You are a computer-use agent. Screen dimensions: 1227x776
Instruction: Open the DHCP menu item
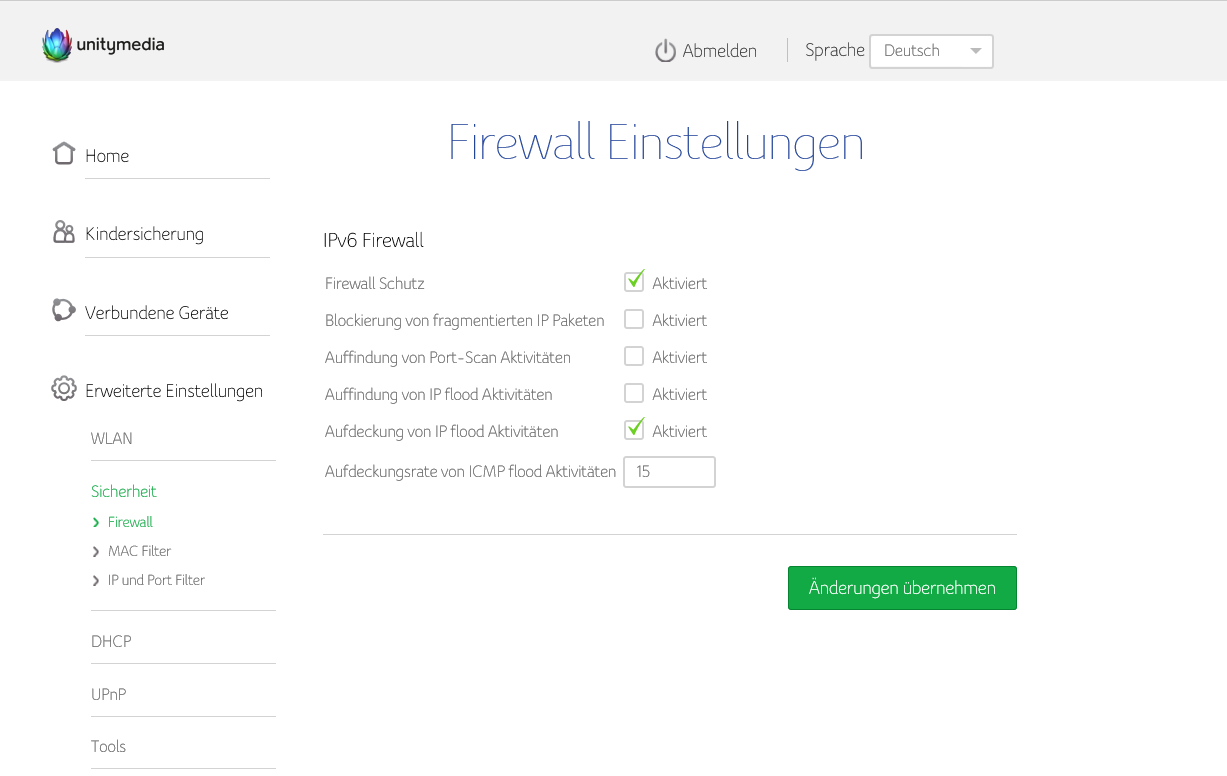tap(111, 642)
